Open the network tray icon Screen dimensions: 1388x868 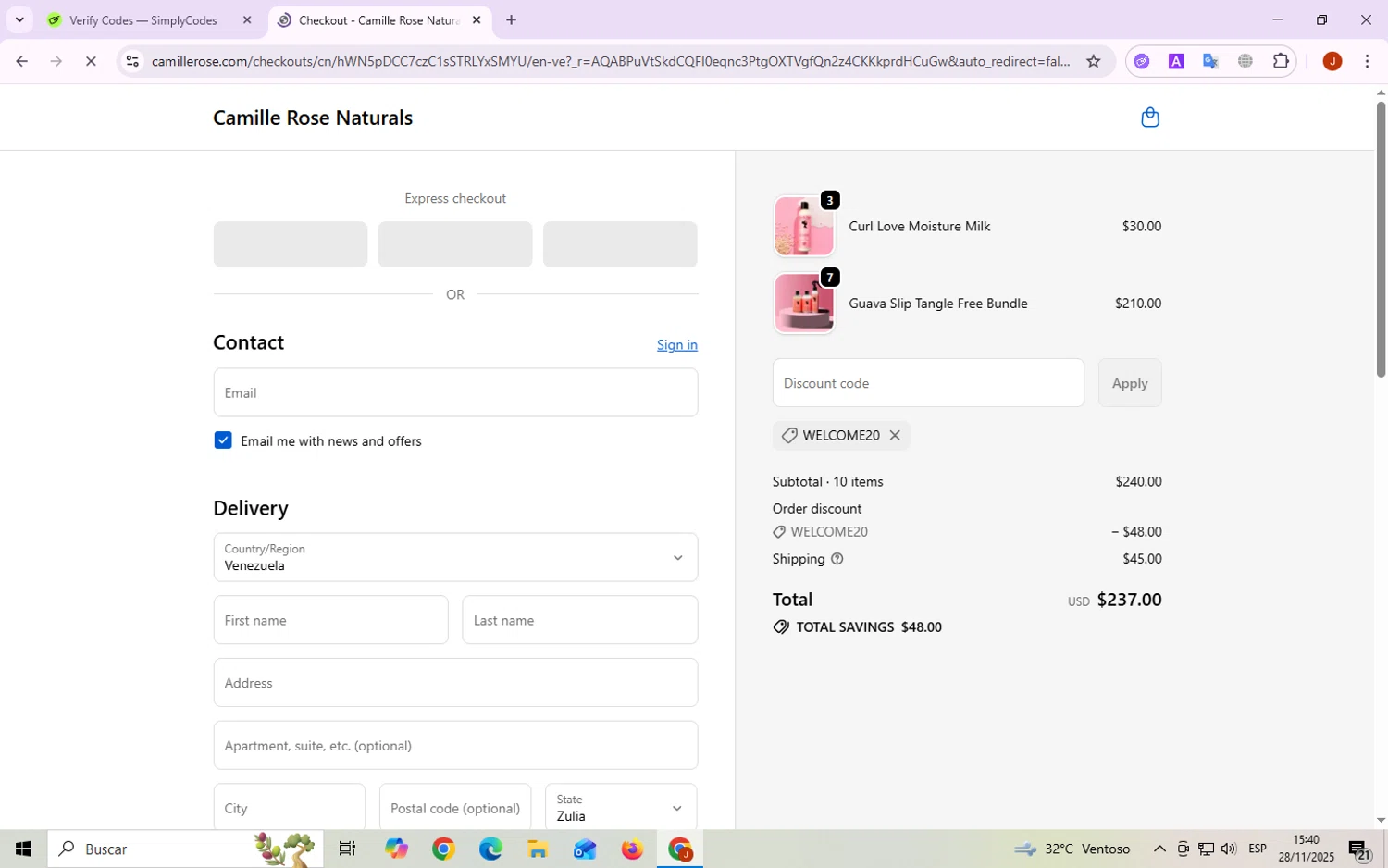click(x=1206, y=849)
